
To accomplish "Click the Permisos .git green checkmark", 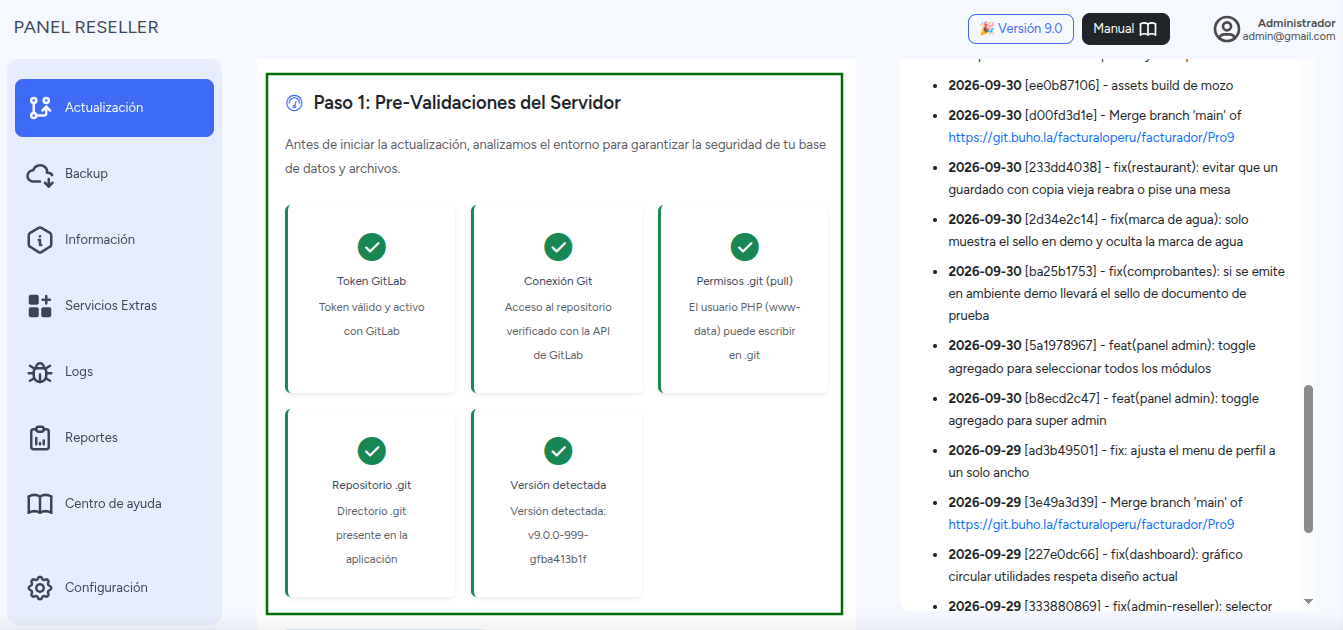I will 744,247.
